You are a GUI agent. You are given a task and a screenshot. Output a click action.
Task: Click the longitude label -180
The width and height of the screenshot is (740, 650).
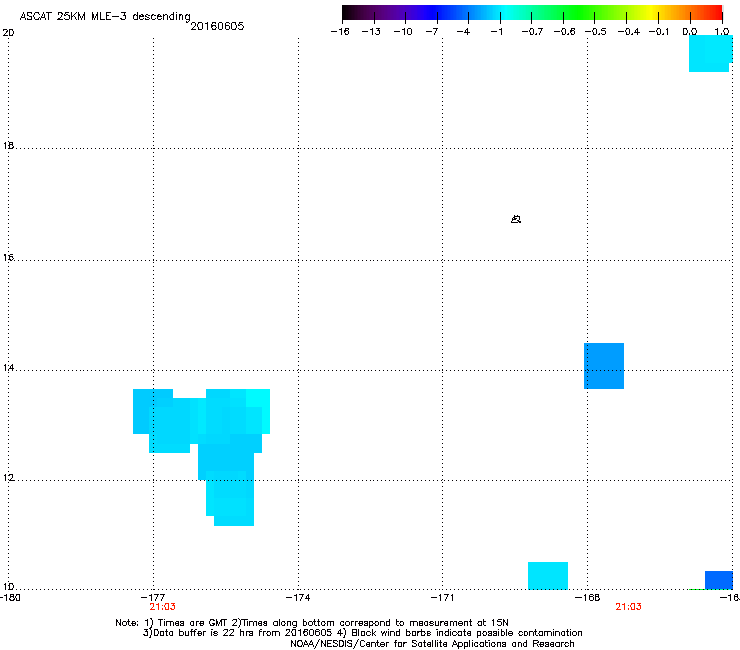(10, 598)
